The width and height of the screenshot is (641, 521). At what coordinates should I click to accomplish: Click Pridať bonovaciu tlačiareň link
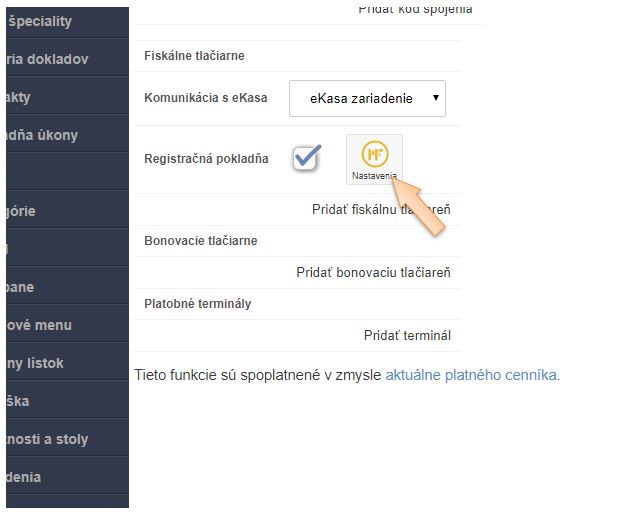click(x=373, y=272)
